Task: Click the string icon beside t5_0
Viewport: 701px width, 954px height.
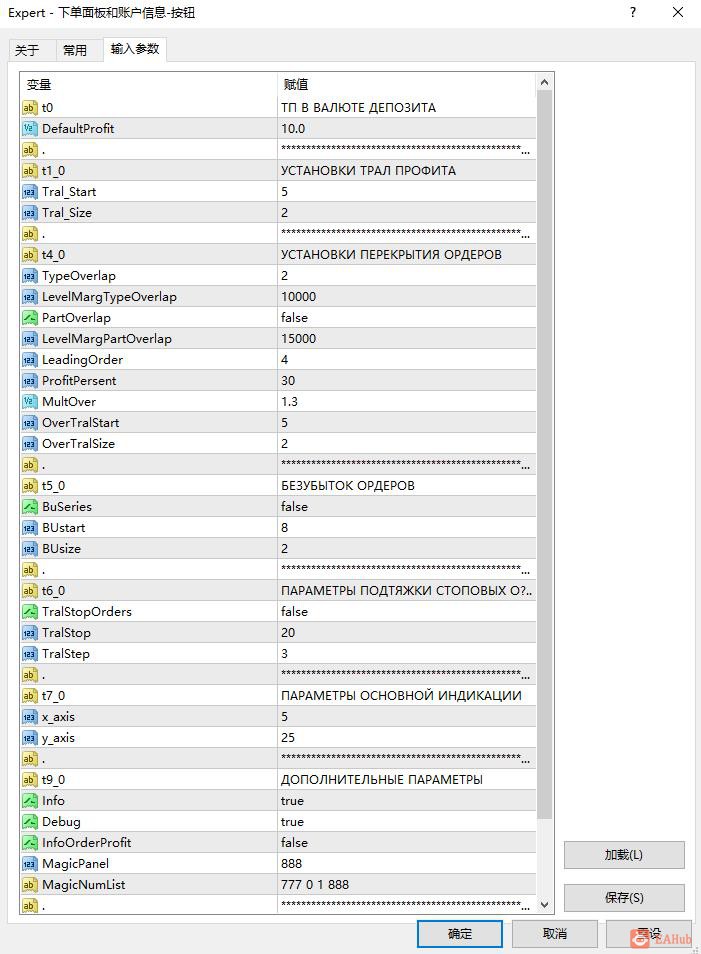Action: coord(29,486)
